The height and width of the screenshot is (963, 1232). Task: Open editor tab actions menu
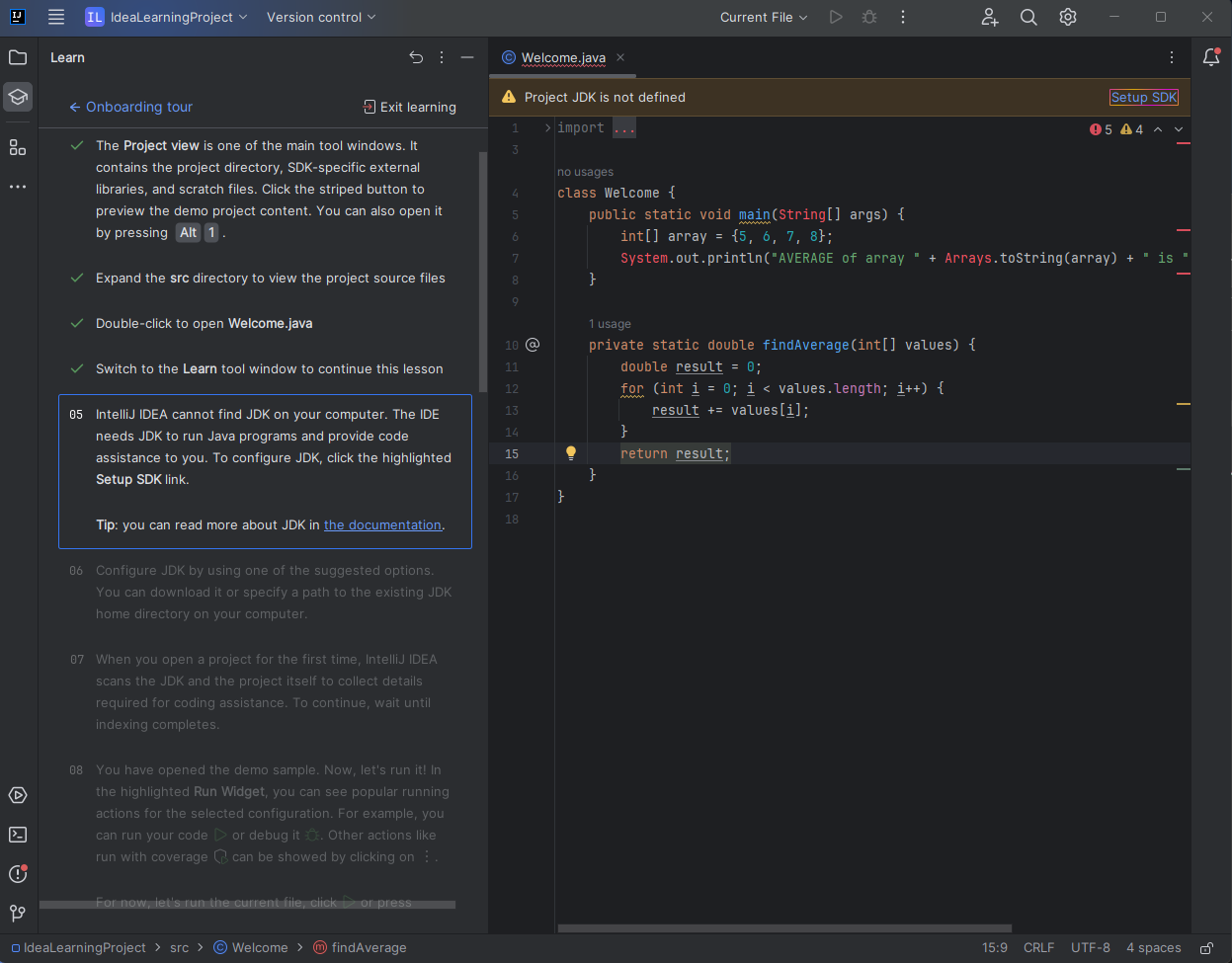point(1172,57)
